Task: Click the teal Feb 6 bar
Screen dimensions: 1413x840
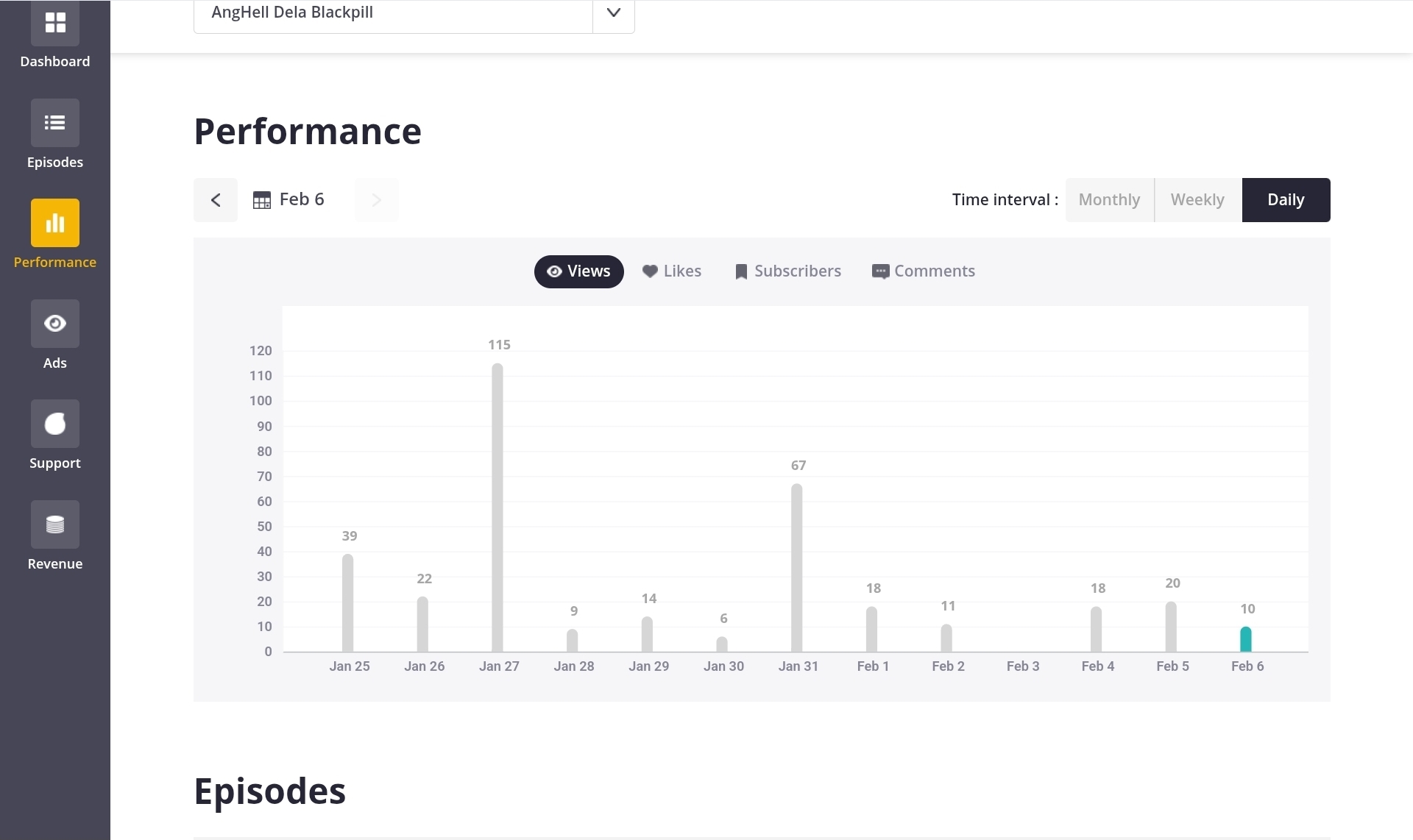Action: click(1245, 639)
